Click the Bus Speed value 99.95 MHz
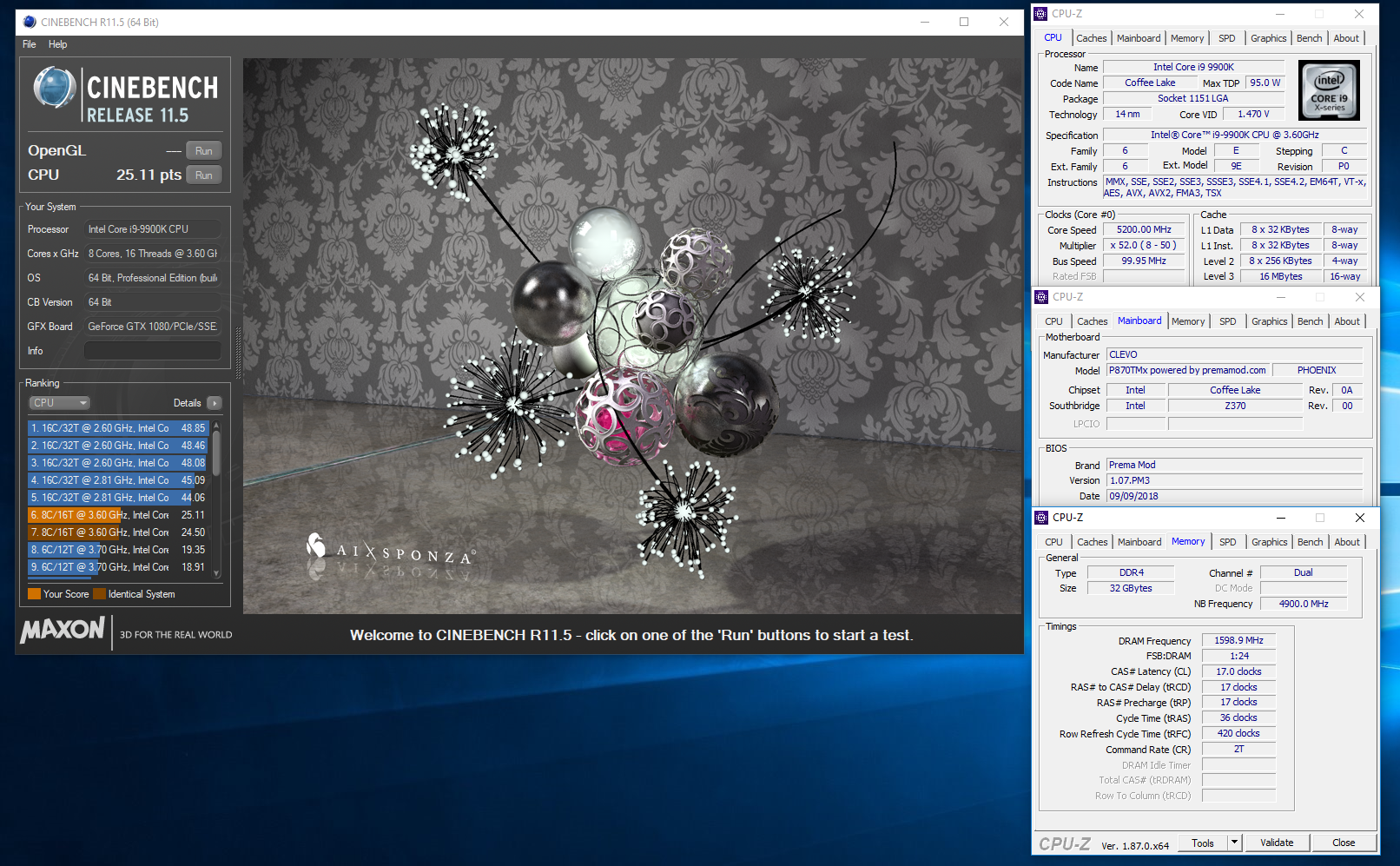The height and width of the screenshot is (866, 1400). click(x=1144, y=261)
